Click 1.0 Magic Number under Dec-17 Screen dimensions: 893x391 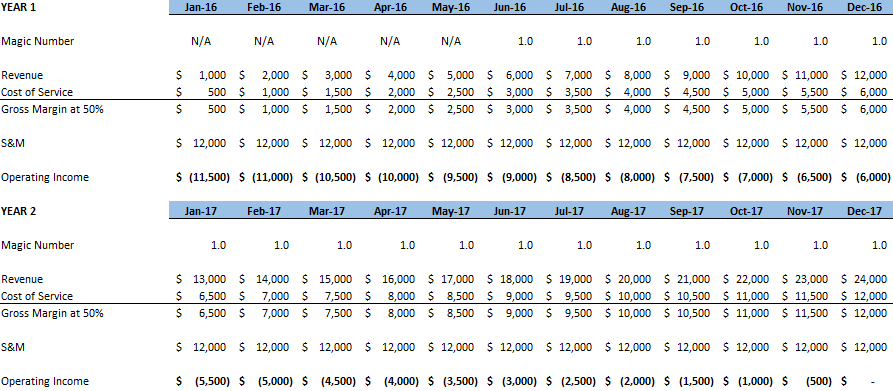(879, 245)
